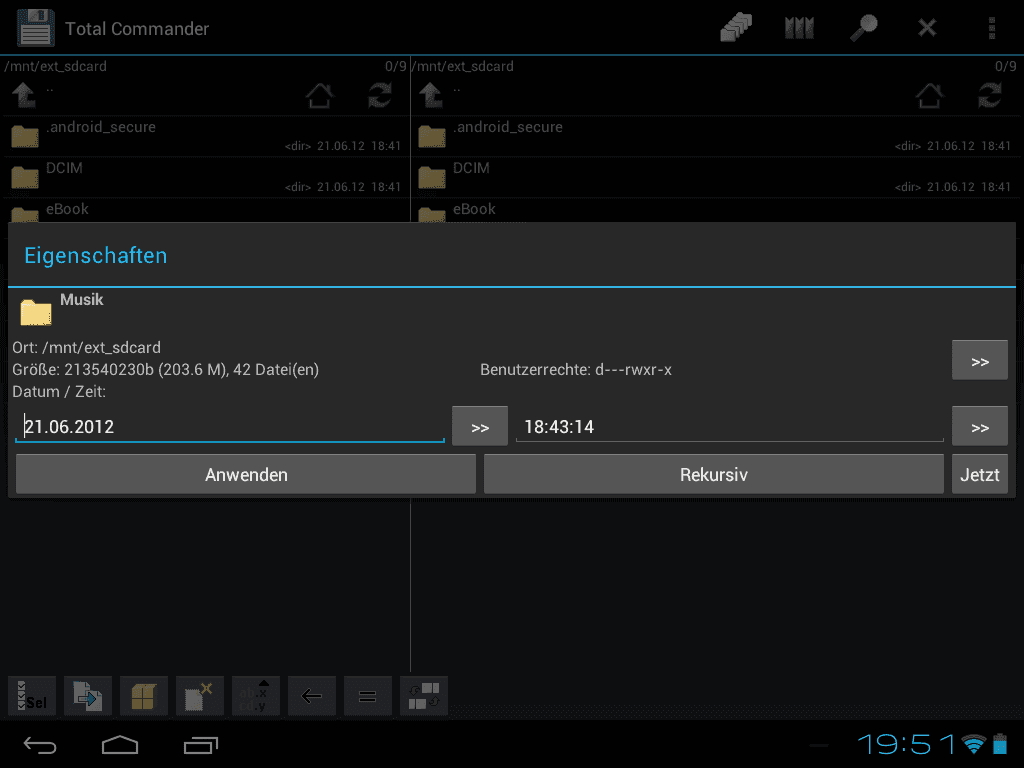Click the Anwenden button

[x=246, y=474]
